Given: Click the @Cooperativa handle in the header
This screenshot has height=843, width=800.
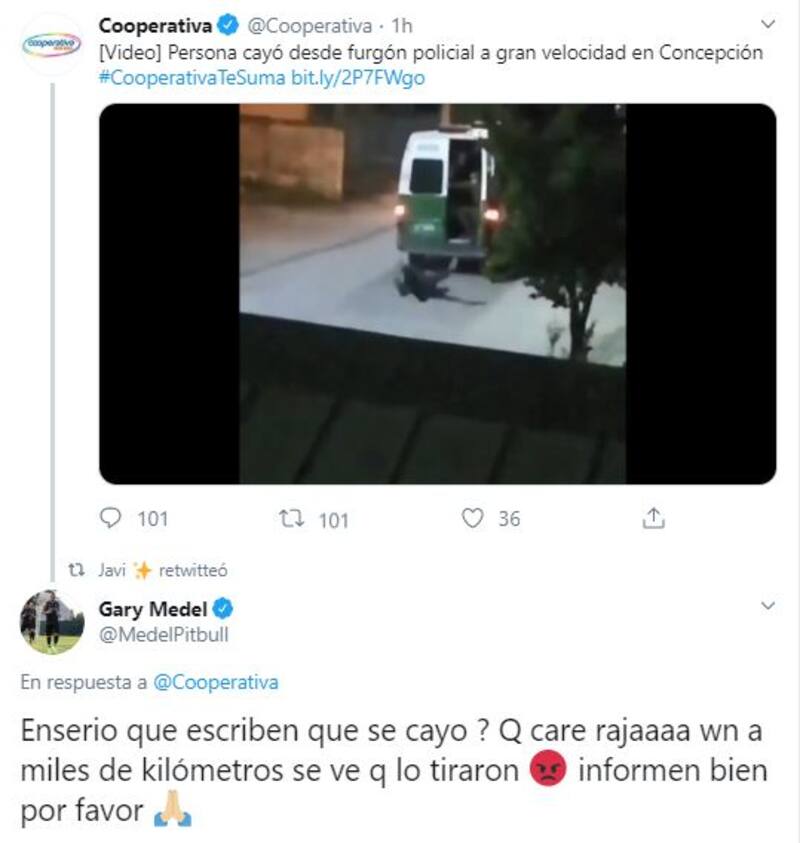Looking at the screenshot, I should [309, 25].
